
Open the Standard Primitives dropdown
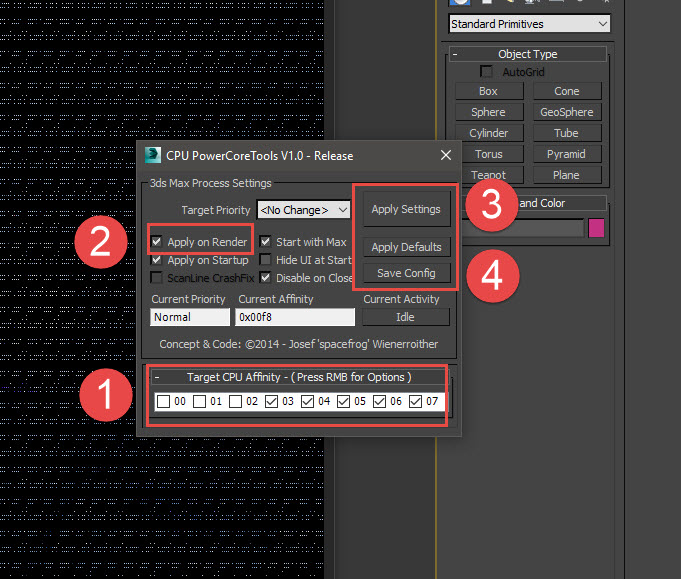pos(529,24)
